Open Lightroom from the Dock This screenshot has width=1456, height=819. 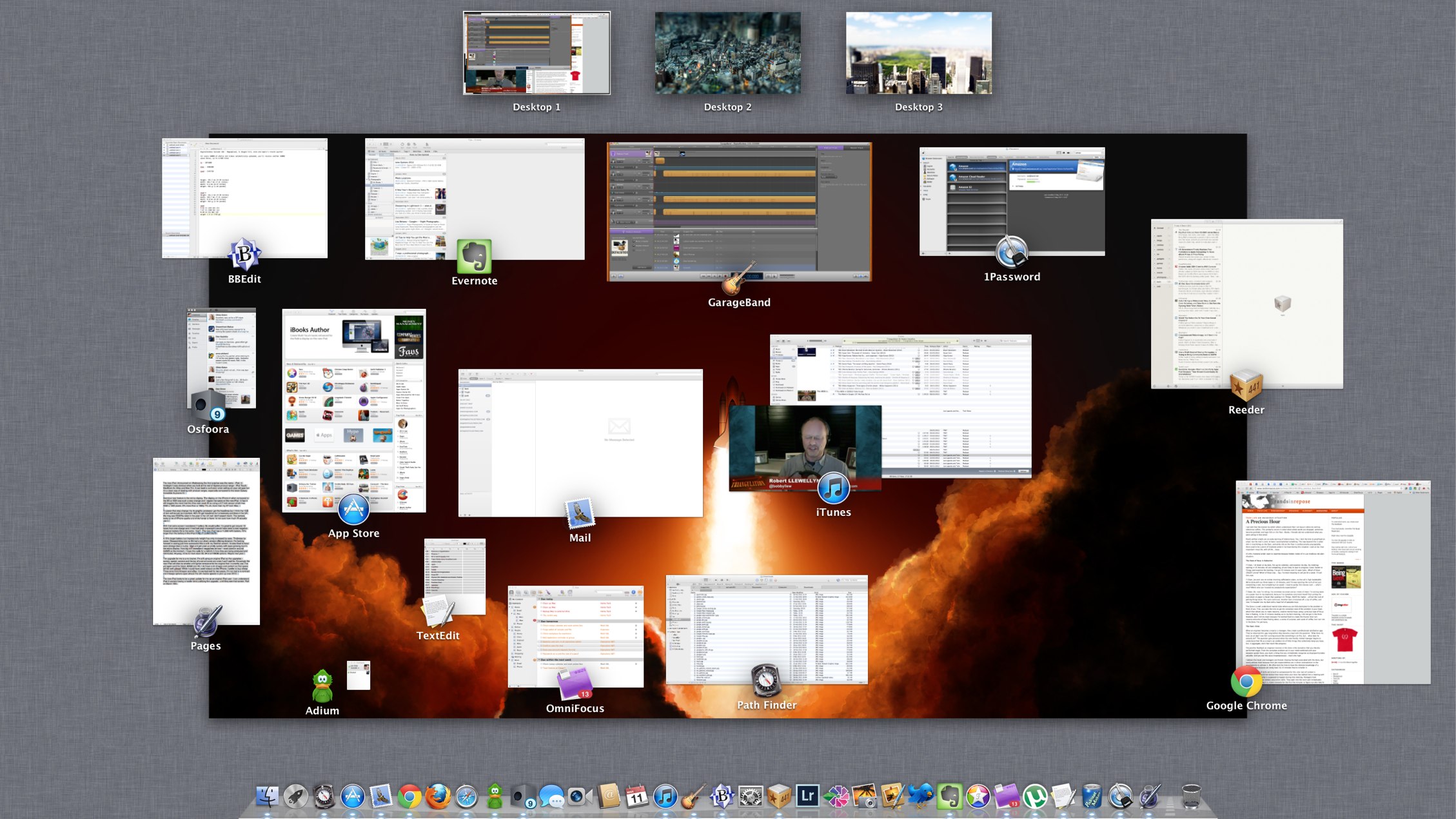(807, 796)
